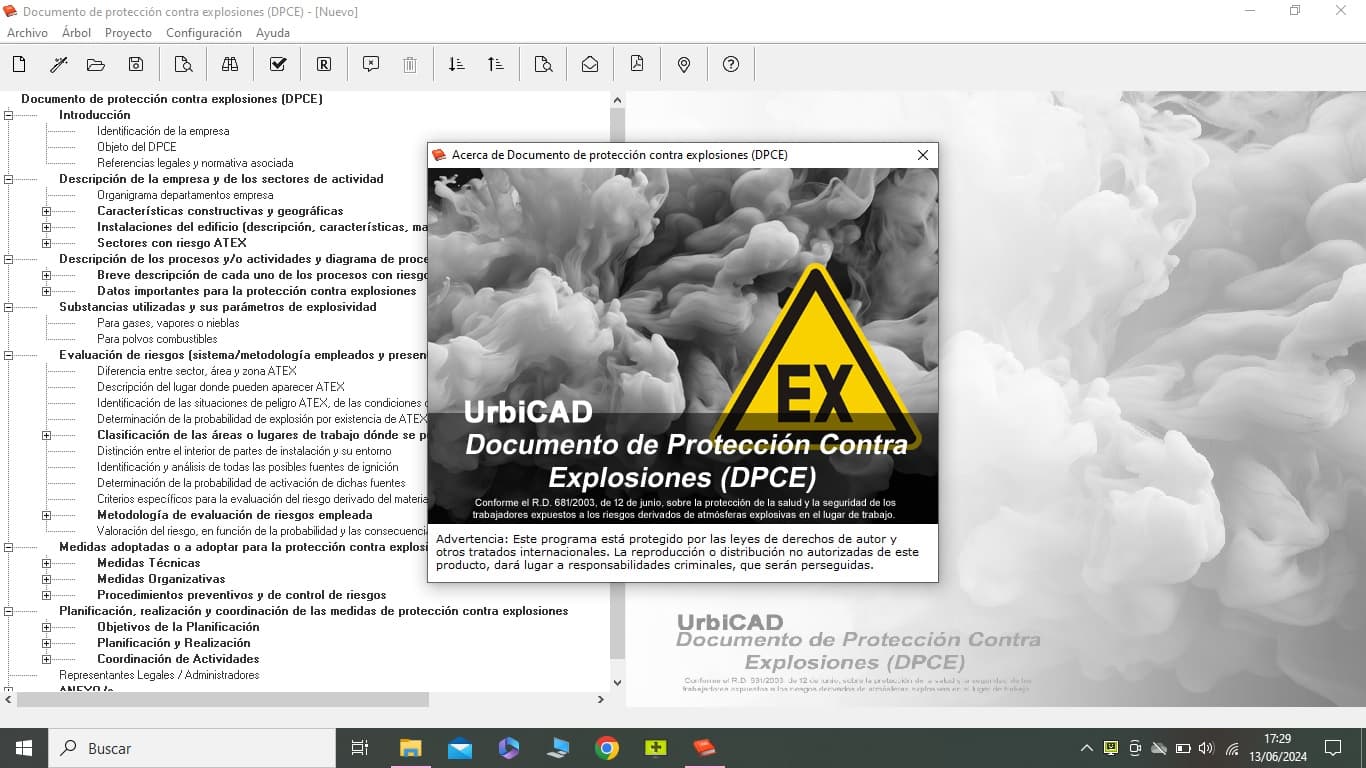Click the tree panel scroll-up arrow
1366x768 pixels.
(617, 100)
